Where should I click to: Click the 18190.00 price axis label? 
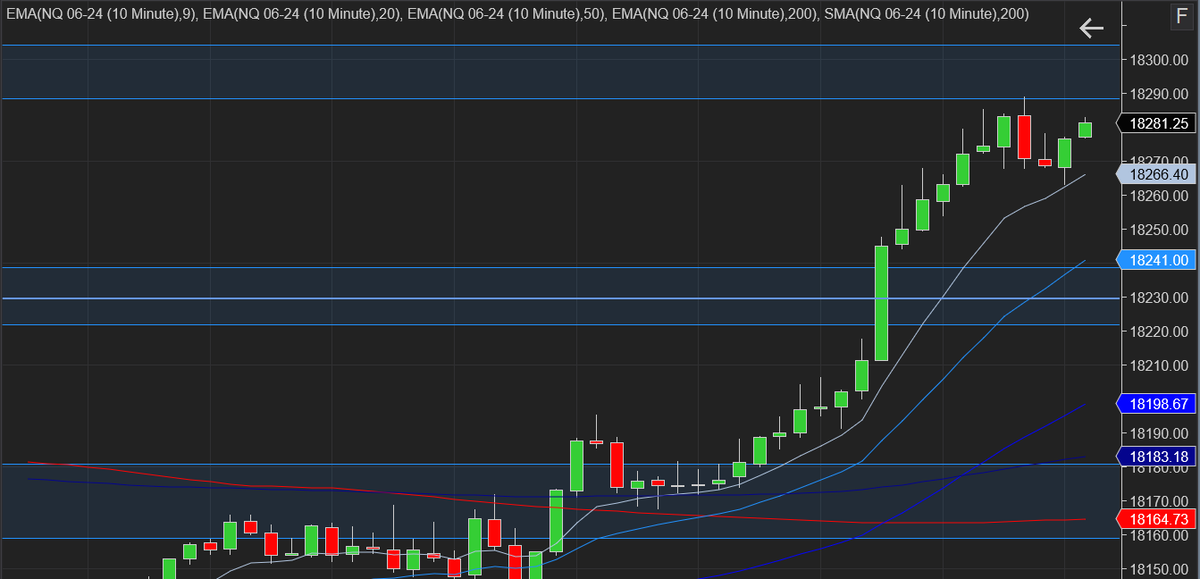(x=1159, y=434)
